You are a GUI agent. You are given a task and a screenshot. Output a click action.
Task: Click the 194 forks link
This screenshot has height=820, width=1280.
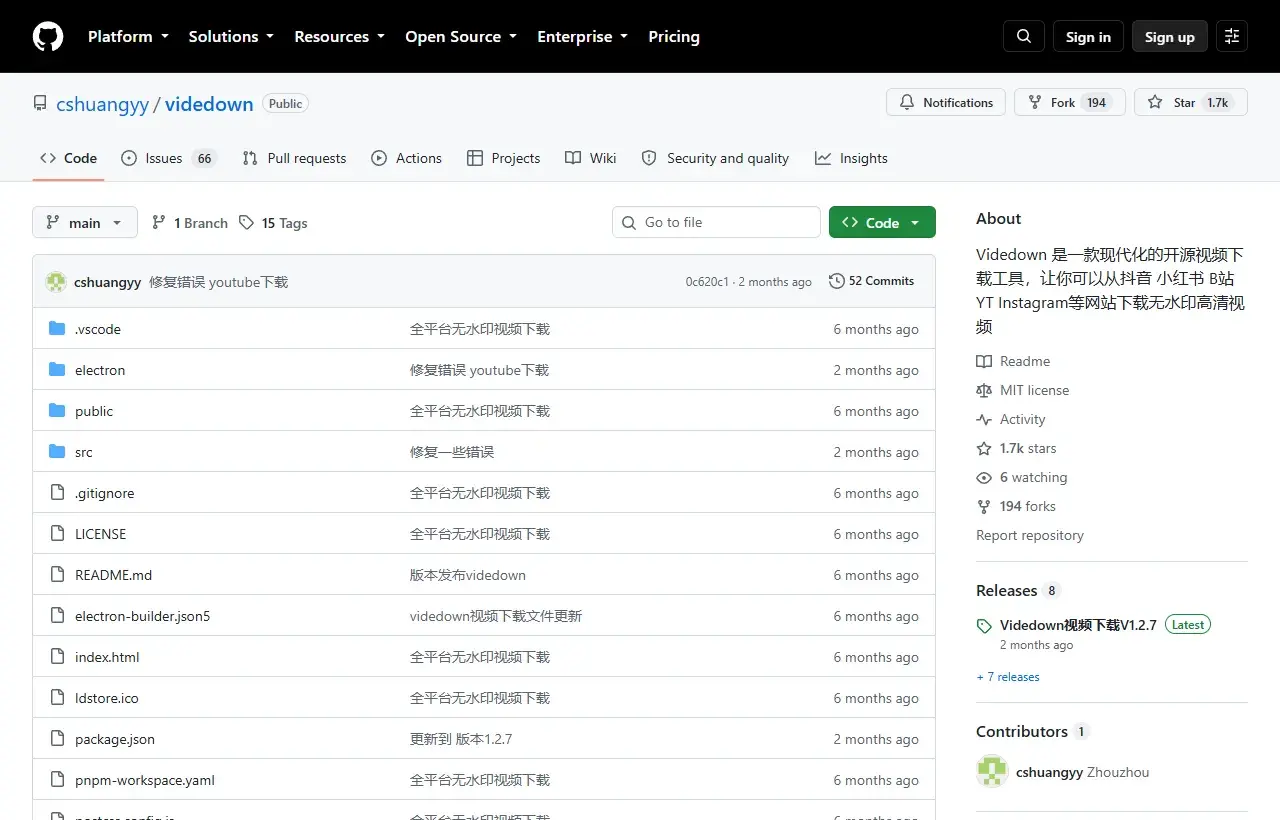click(1027, 506)
